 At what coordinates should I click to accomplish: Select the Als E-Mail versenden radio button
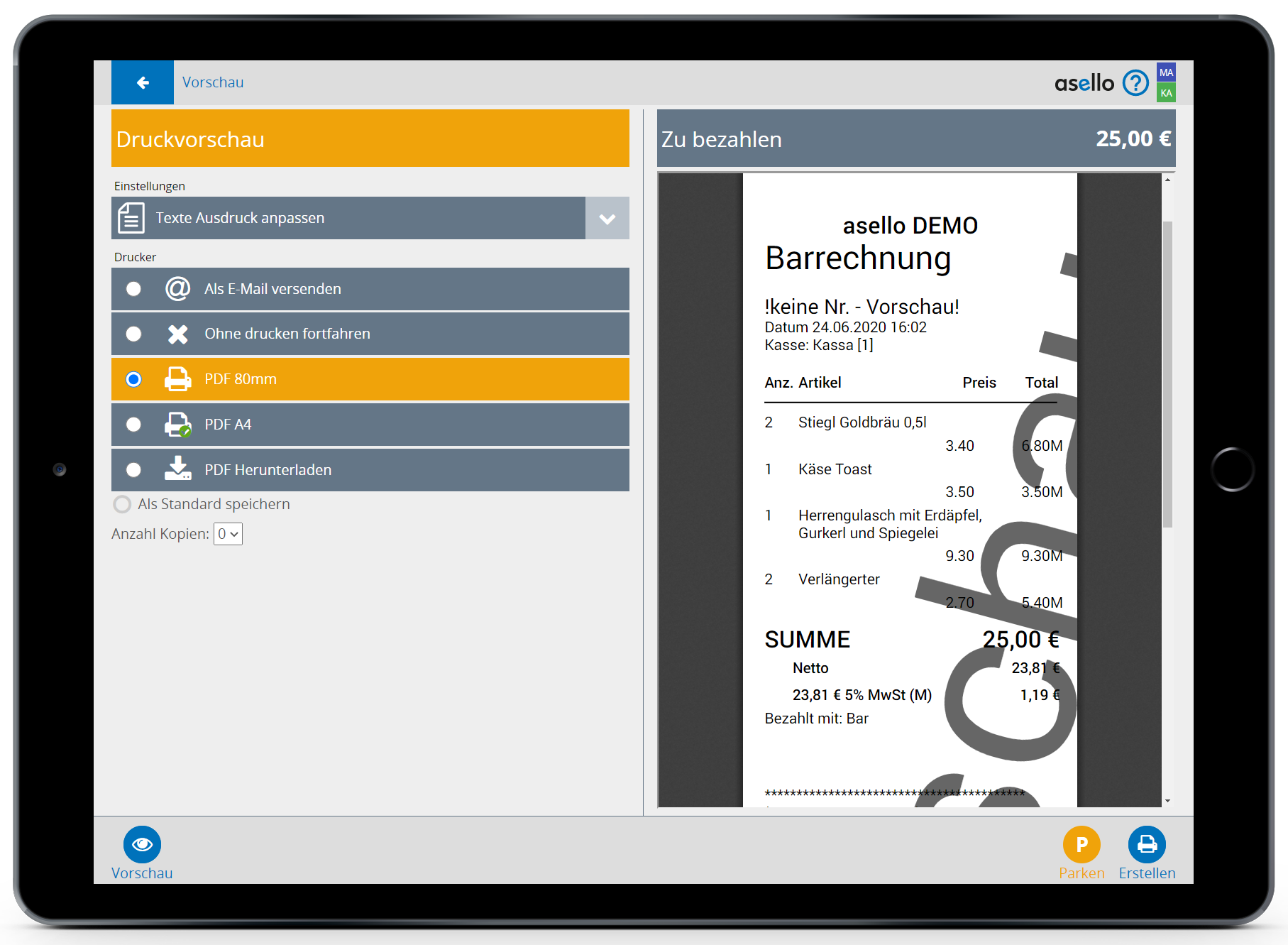click(133, 289)
